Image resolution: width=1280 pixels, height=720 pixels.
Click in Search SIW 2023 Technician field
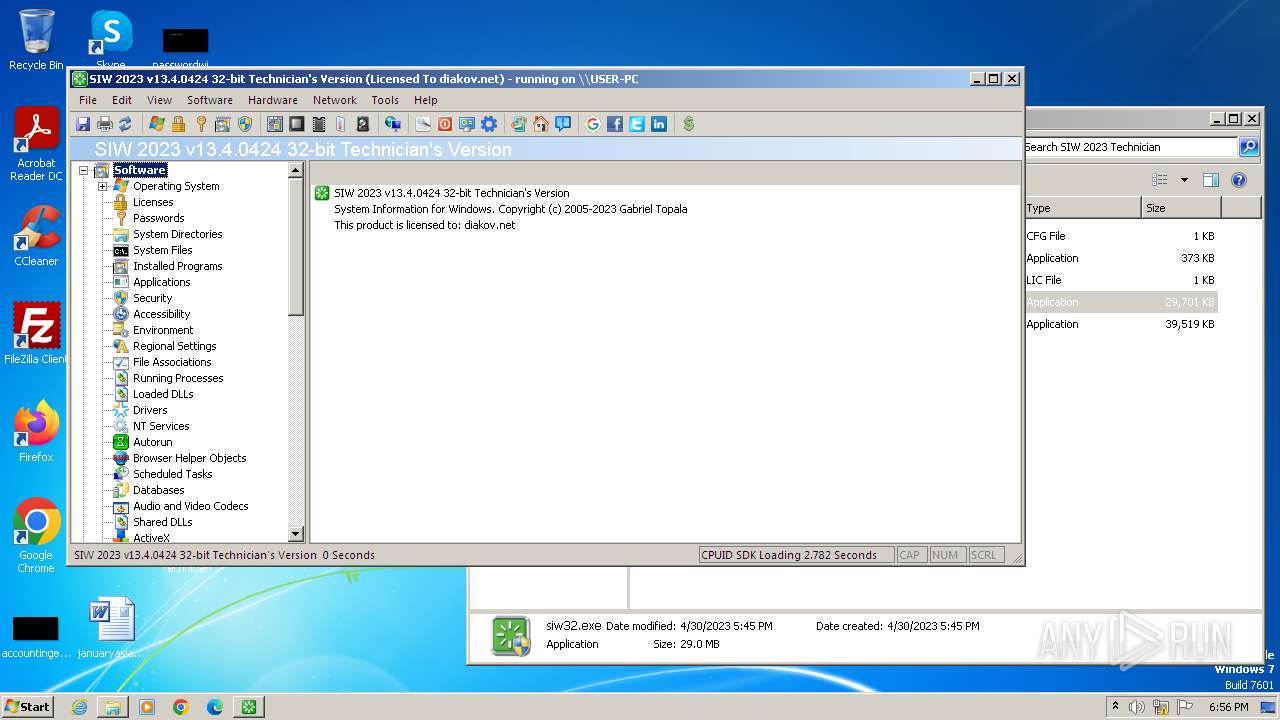click(x=1130, y=147)
